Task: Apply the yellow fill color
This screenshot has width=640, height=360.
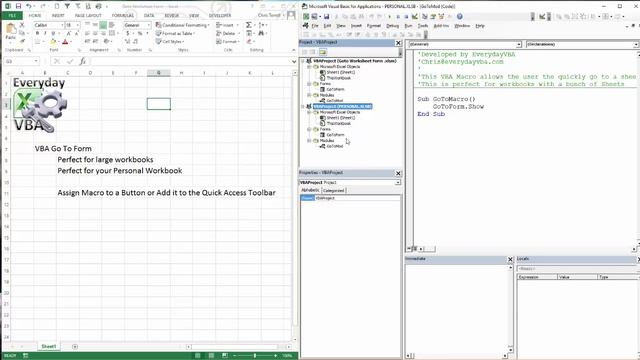Action: coord(53,42)
